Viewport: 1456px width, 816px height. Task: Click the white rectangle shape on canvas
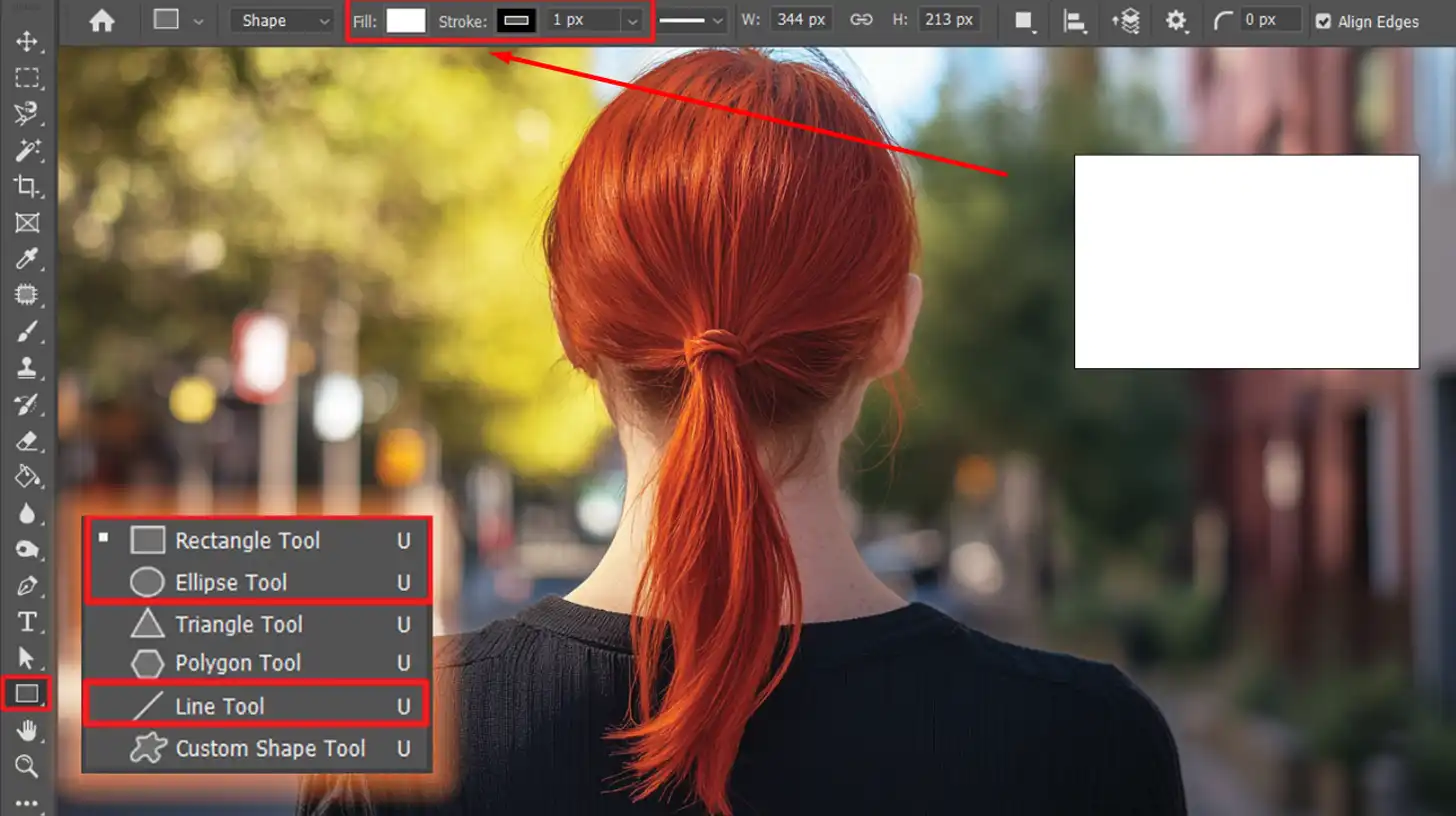(x=1247, y=261)
